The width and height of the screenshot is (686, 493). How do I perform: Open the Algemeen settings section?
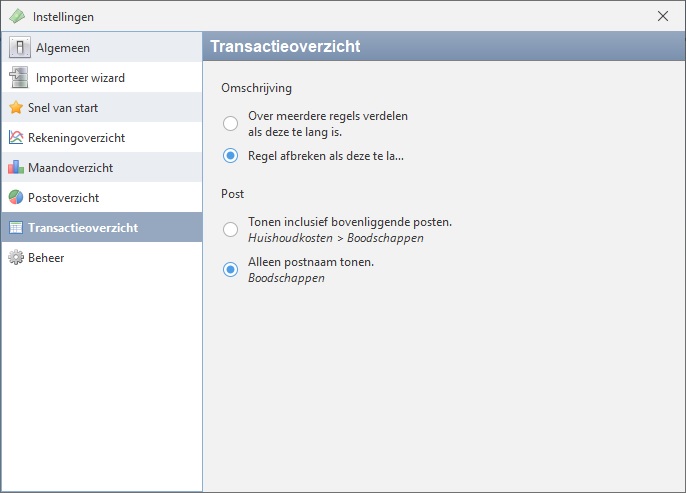[102, 47]
